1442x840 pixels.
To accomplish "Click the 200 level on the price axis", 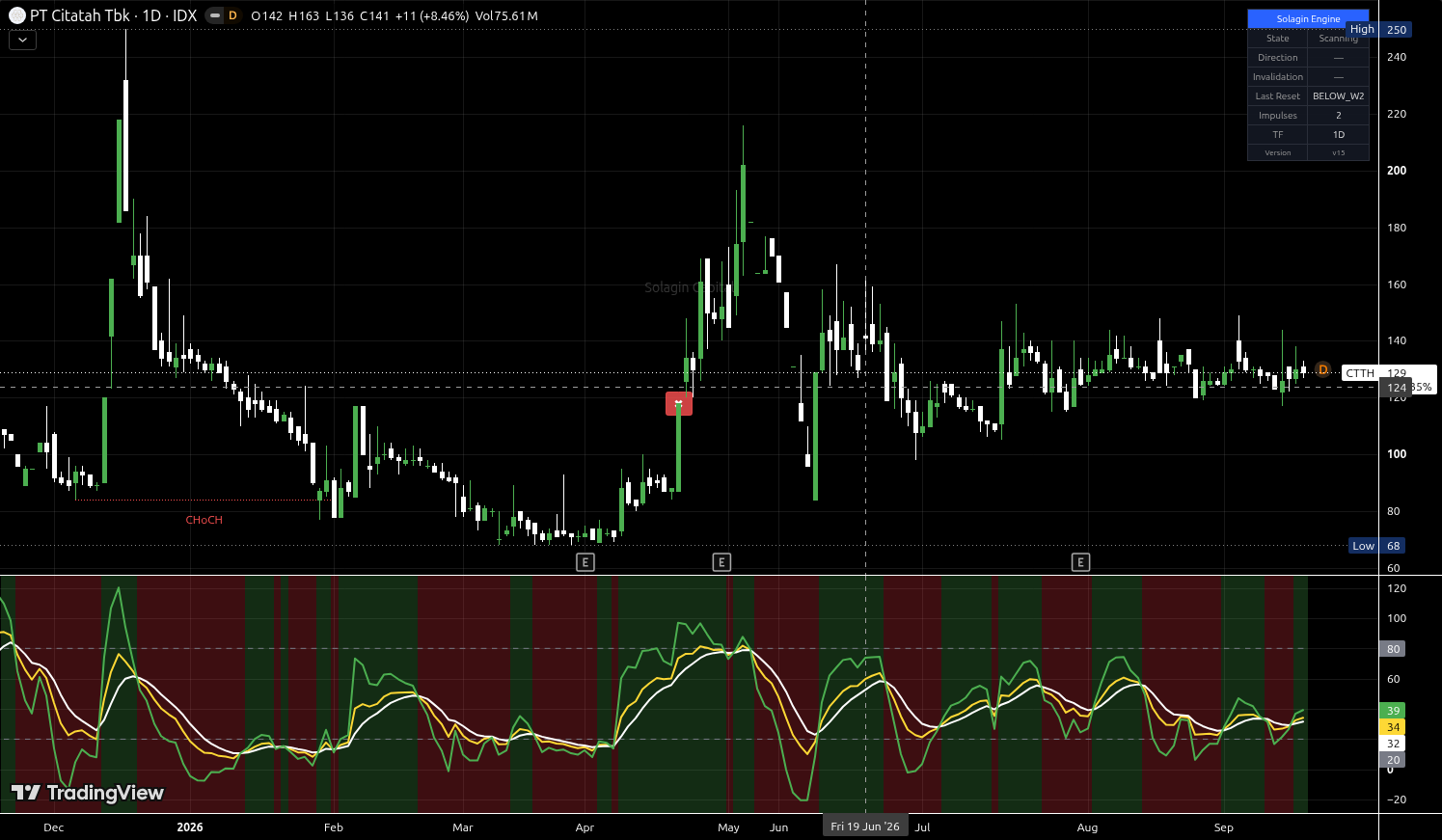I will pos(1397,171).
